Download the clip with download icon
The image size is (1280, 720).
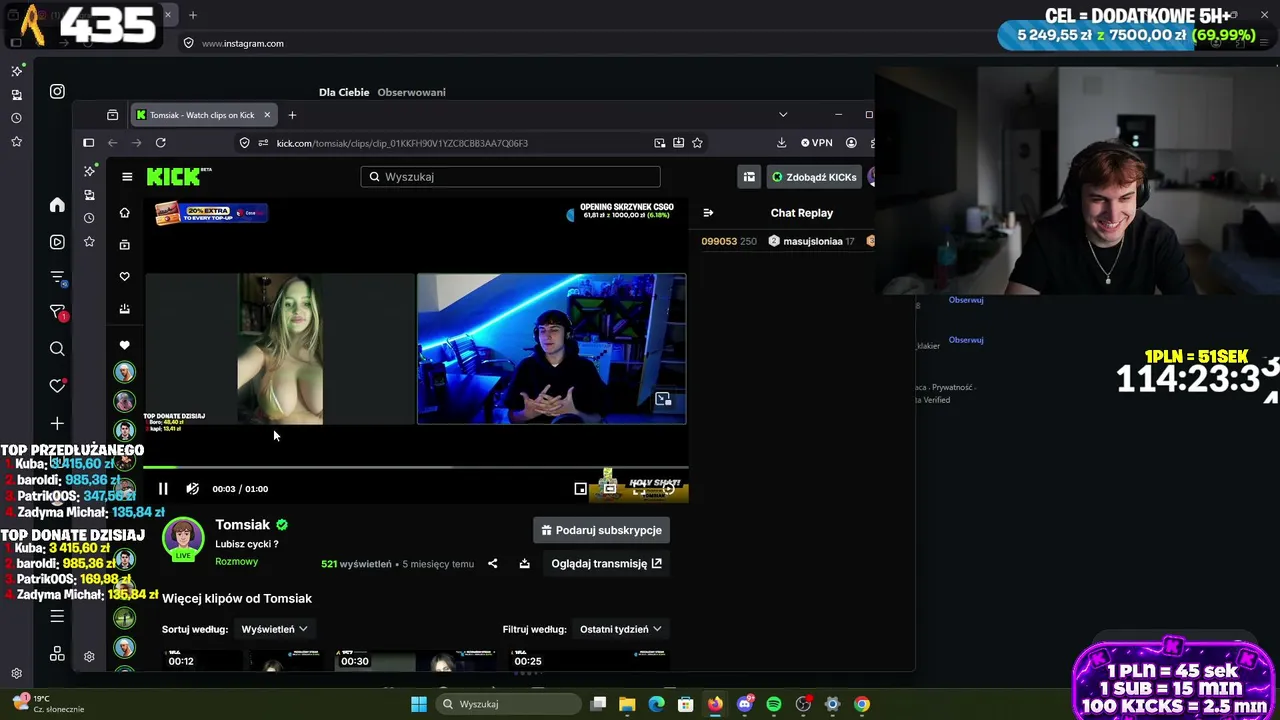pyautogui.click(x=524, y=564)
